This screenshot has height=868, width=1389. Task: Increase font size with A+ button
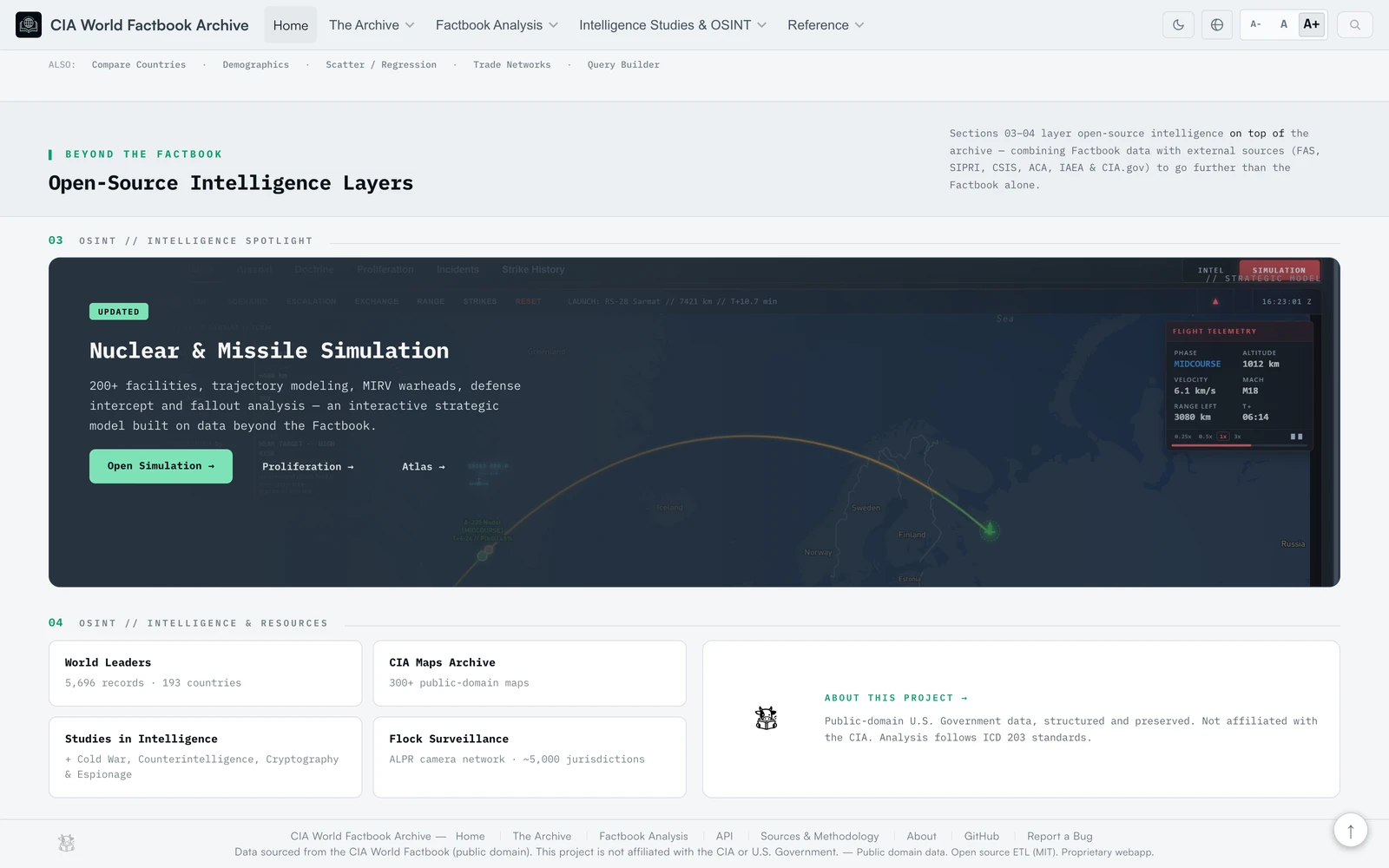tap(1312, 24)
